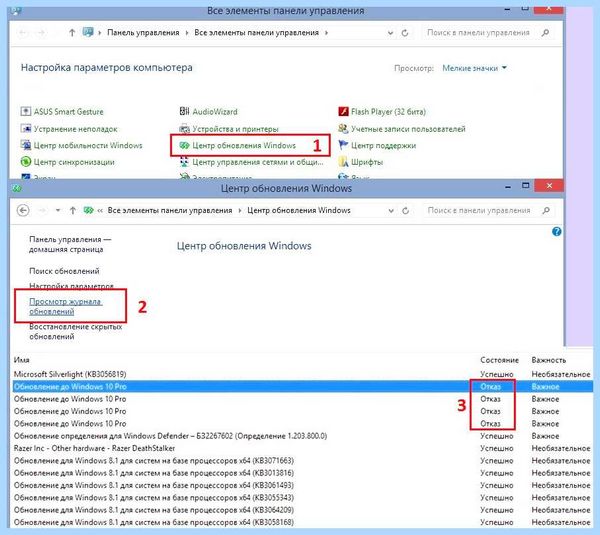Click search field in Windows Update window
600x535 pixels.
coord(482,210)
